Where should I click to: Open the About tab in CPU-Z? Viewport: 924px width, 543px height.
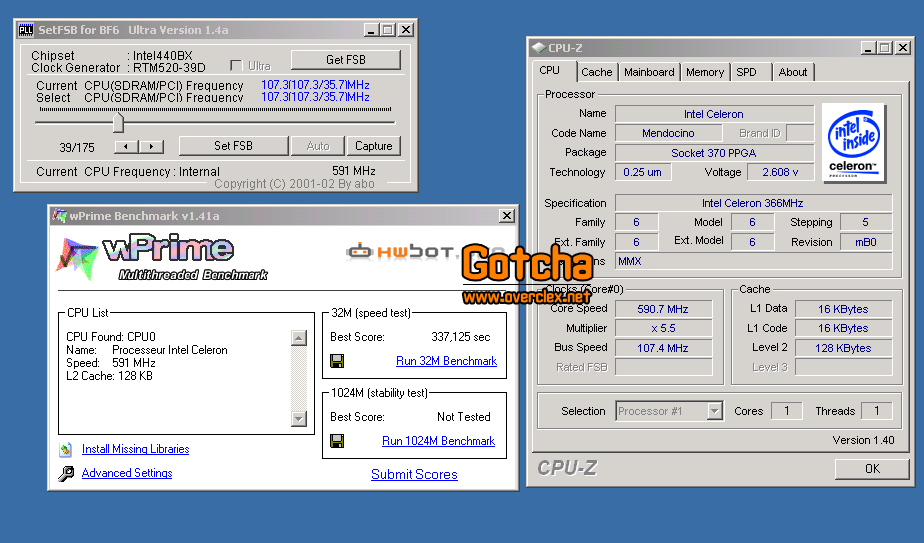(793, 72)
